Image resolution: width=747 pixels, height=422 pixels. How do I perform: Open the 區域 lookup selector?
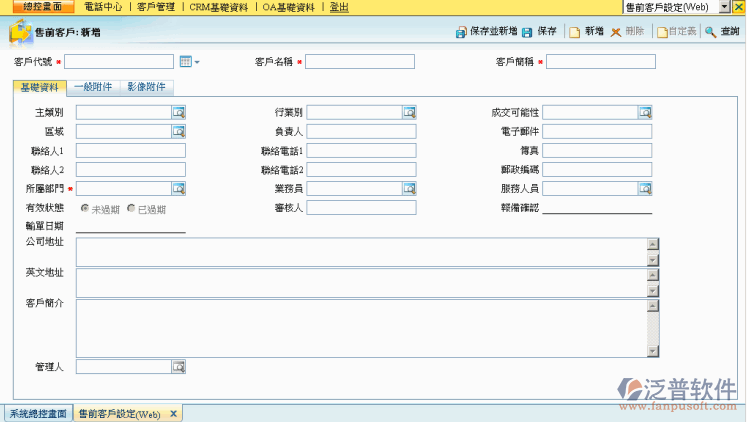click(x=179, y=131)
